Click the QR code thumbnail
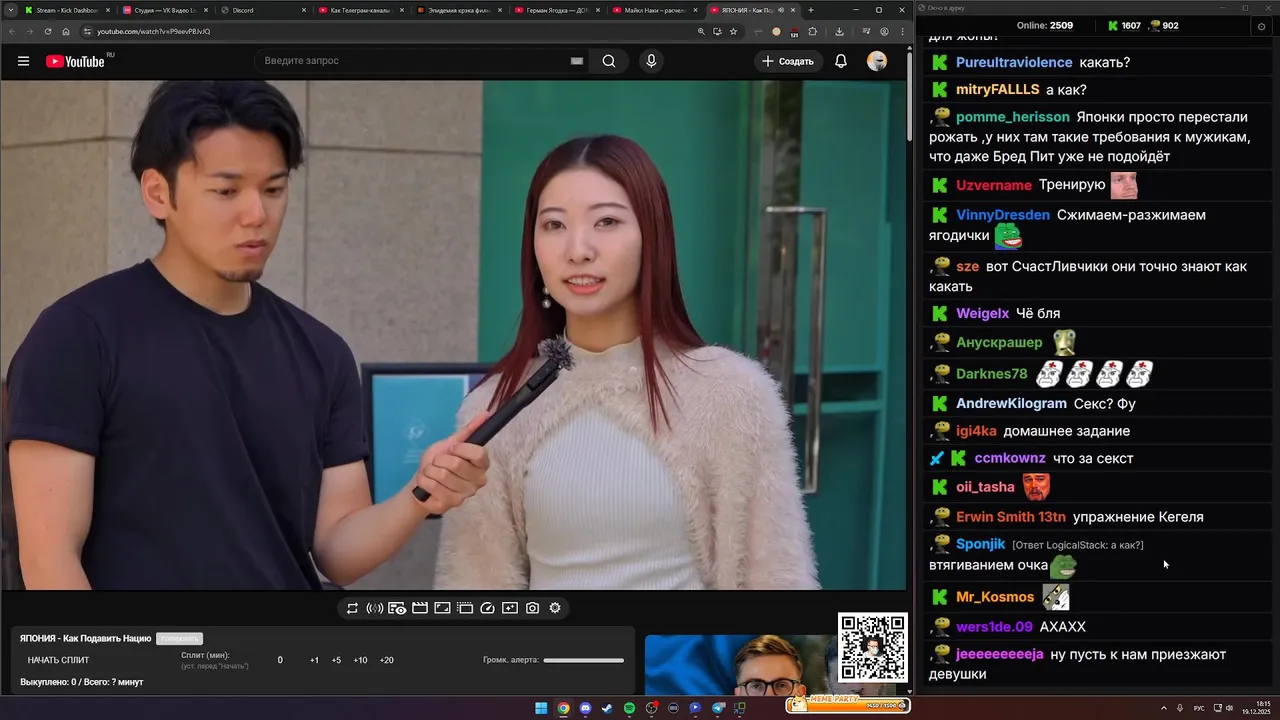The height and width of the screenshot is (720, 1280). [873, 648]
